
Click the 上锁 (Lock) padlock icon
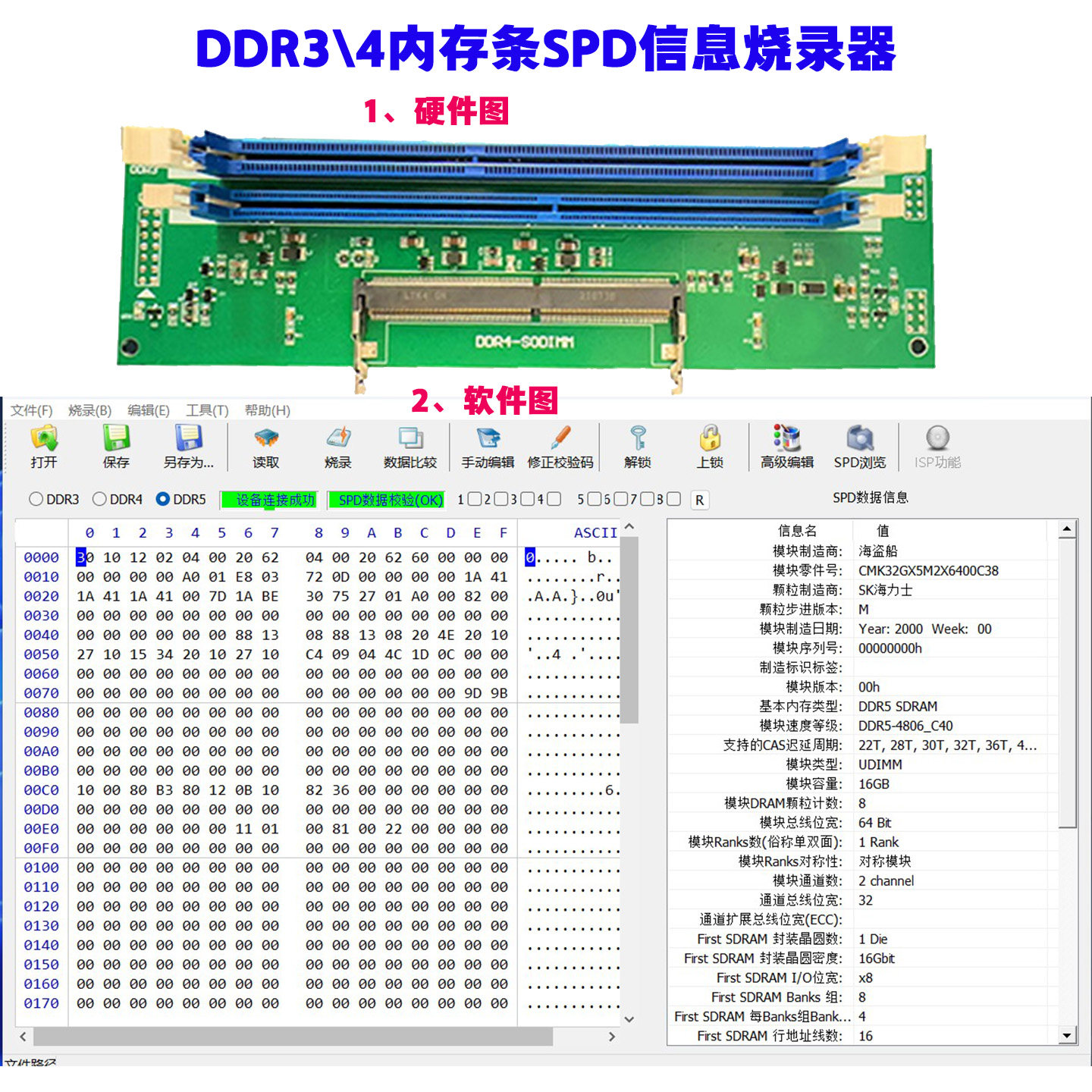click(710, 438)
